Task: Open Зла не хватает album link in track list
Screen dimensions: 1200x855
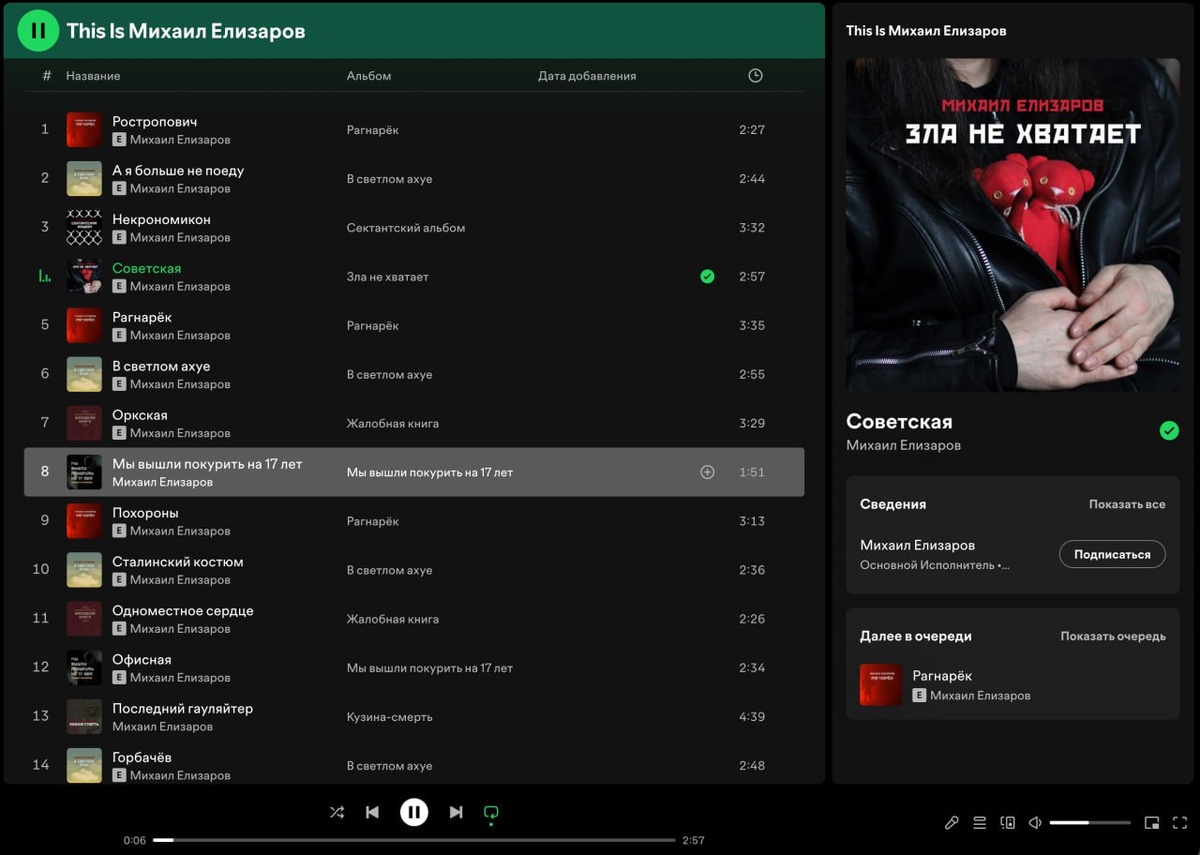Action: pos(387,277)
